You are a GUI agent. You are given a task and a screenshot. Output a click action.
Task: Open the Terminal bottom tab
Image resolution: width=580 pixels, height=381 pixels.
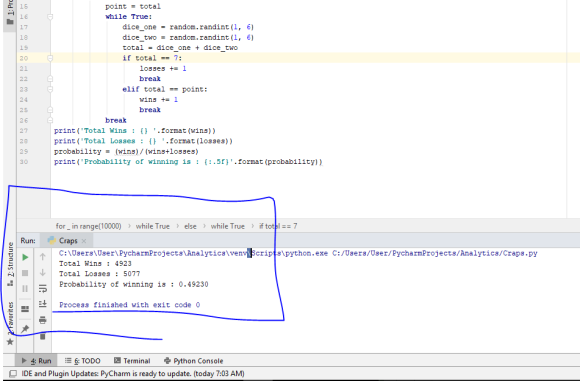pyautogui.click(x=132, y=361)
